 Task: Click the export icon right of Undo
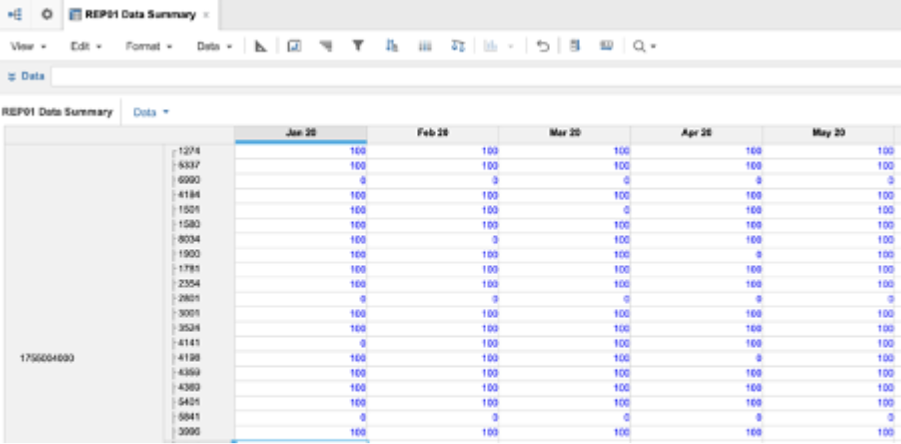574,46
